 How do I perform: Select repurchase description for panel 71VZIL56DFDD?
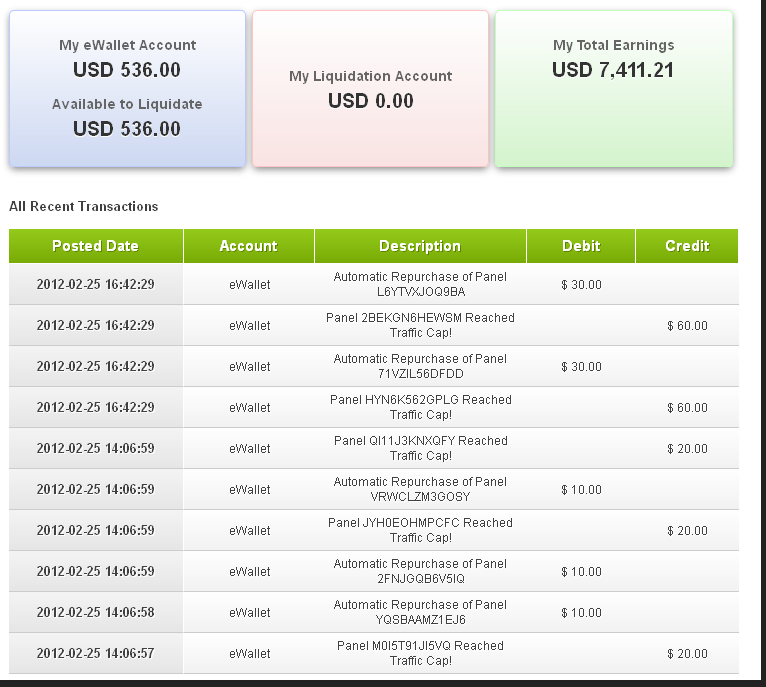(420, 366)
